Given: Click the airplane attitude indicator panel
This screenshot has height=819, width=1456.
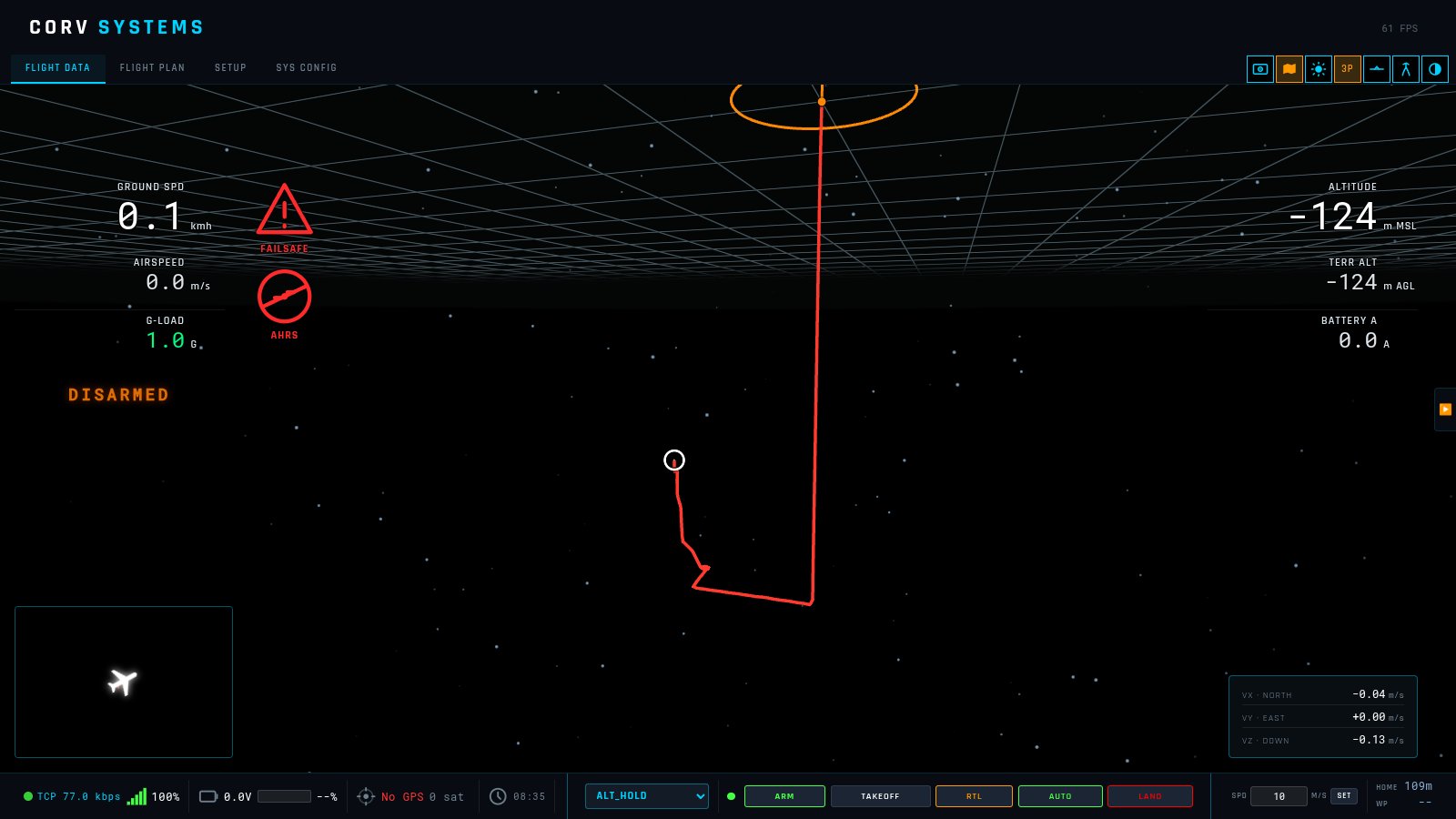Looking at the screenshot, I should point(124,682).
